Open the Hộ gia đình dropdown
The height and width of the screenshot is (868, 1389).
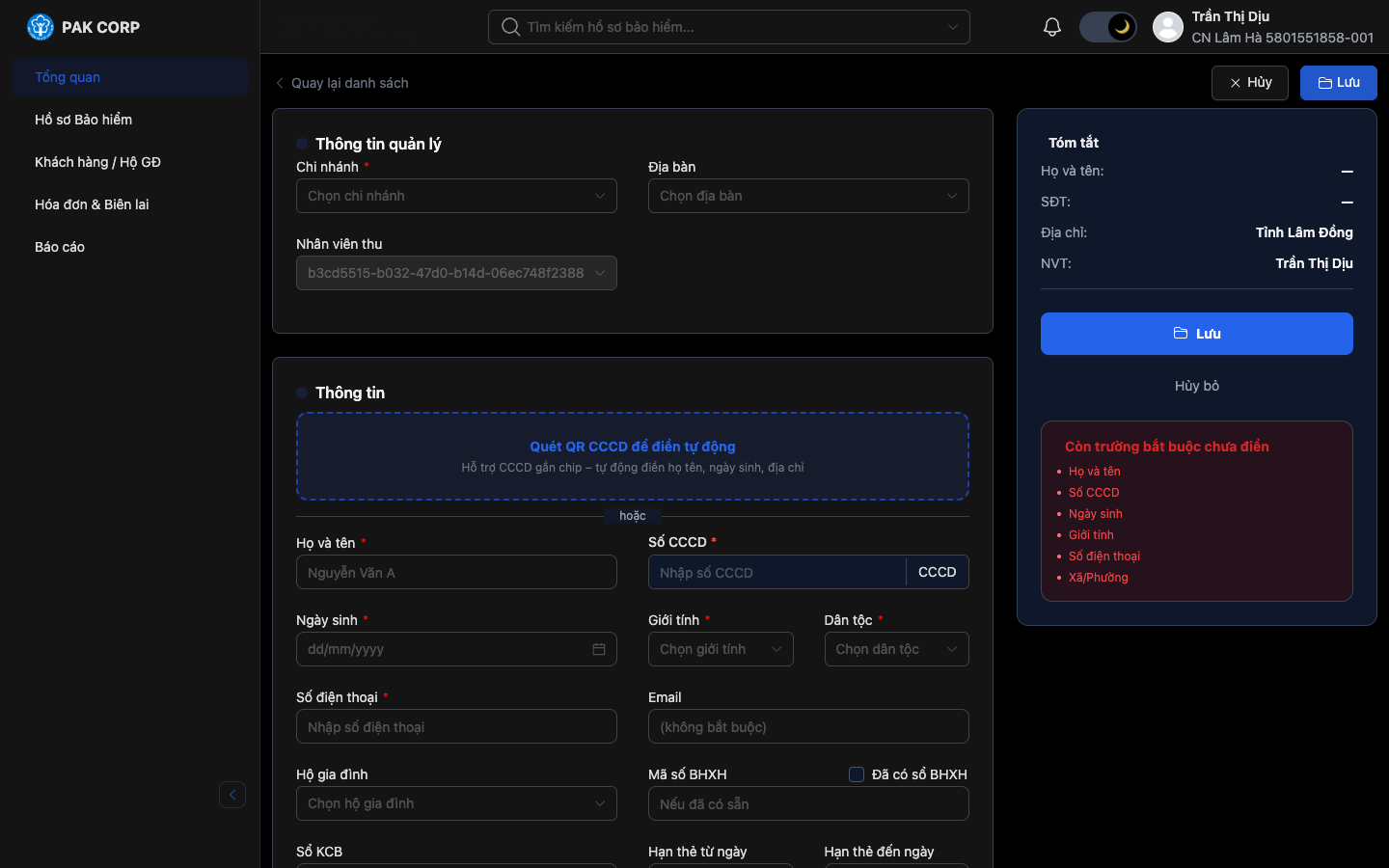(x=456, y=803)
